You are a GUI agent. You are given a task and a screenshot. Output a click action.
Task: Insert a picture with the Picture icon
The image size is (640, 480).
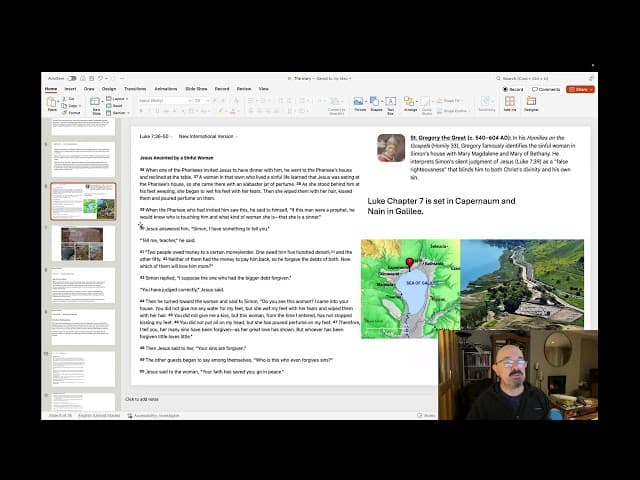[358, 101]
